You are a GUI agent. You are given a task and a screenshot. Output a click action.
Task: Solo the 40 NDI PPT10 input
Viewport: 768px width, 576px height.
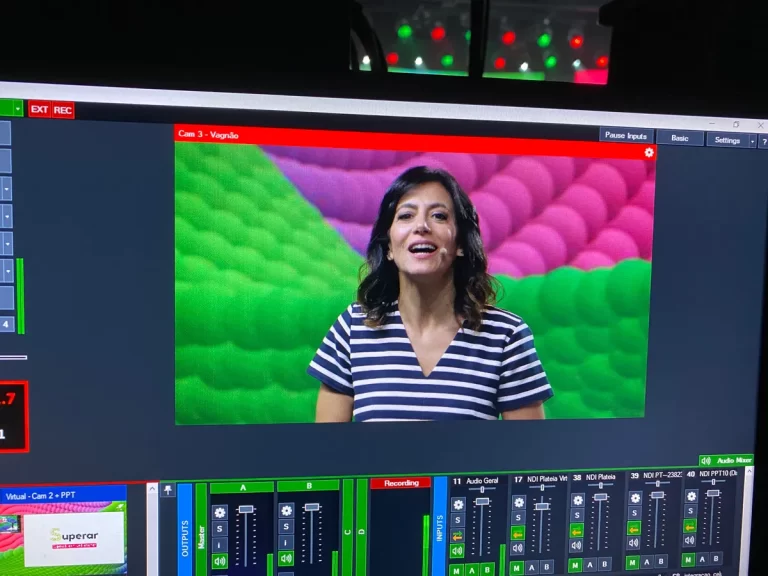point(691,511)
